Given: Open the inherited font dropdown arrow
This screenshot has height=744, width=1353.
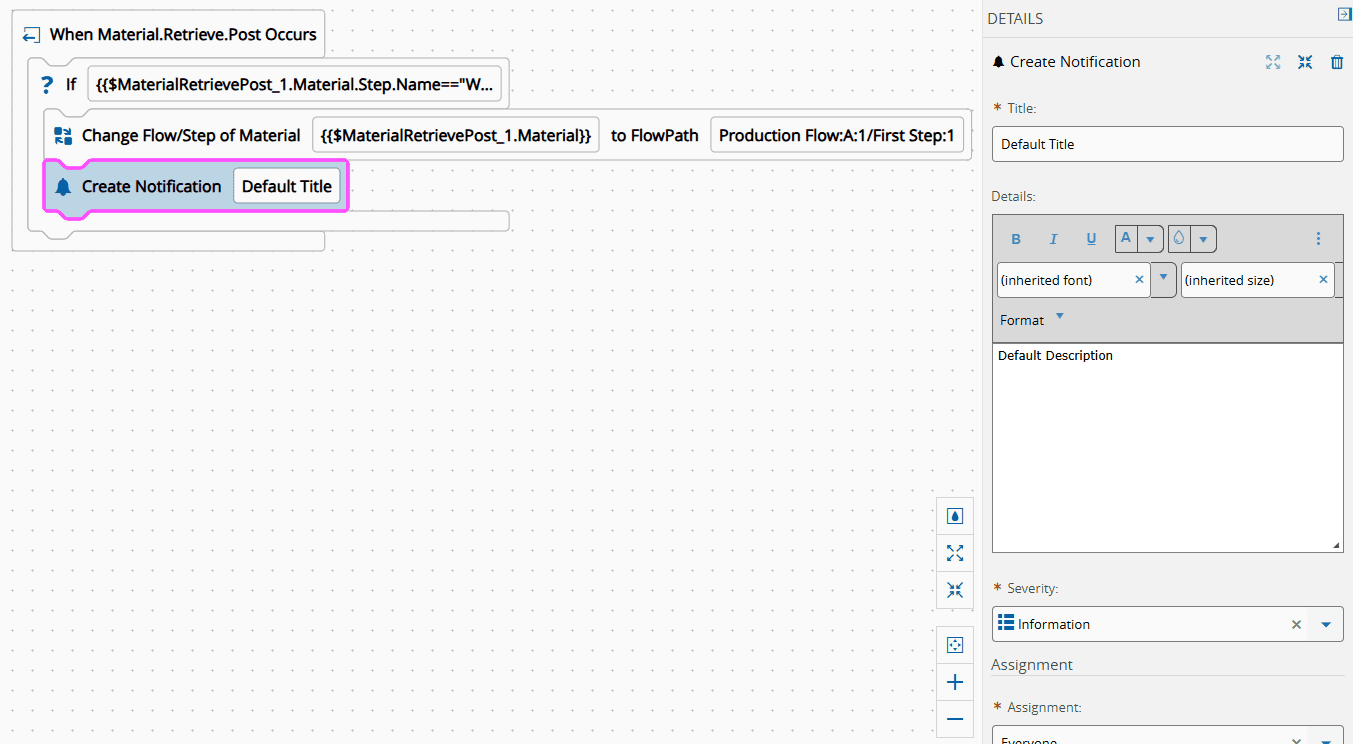Looking at the screenshot, I should click(1163, 279).
